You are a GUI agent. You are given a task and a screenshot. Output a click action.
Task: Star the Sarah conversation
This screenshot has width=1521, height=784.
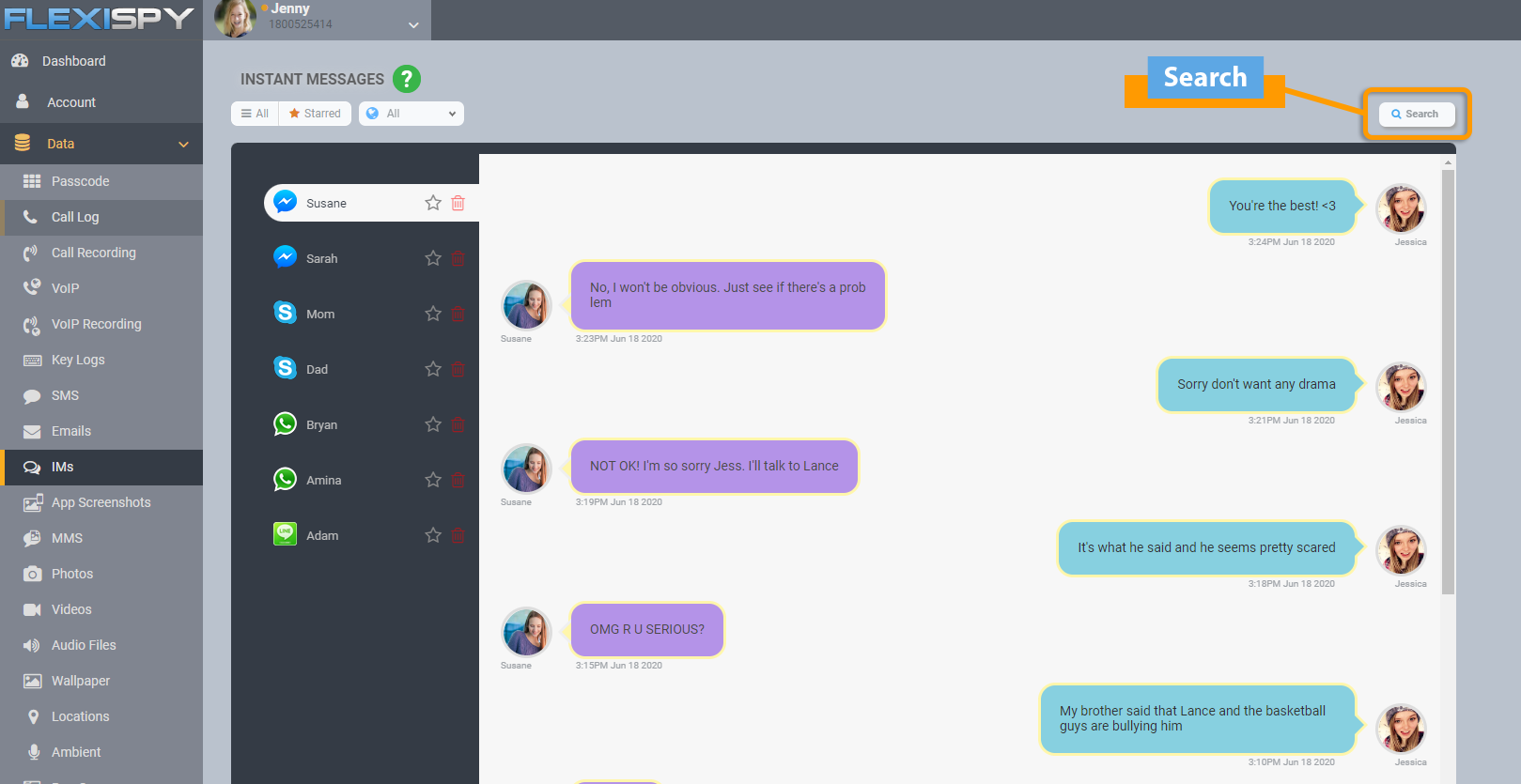(x=433, y=258)
